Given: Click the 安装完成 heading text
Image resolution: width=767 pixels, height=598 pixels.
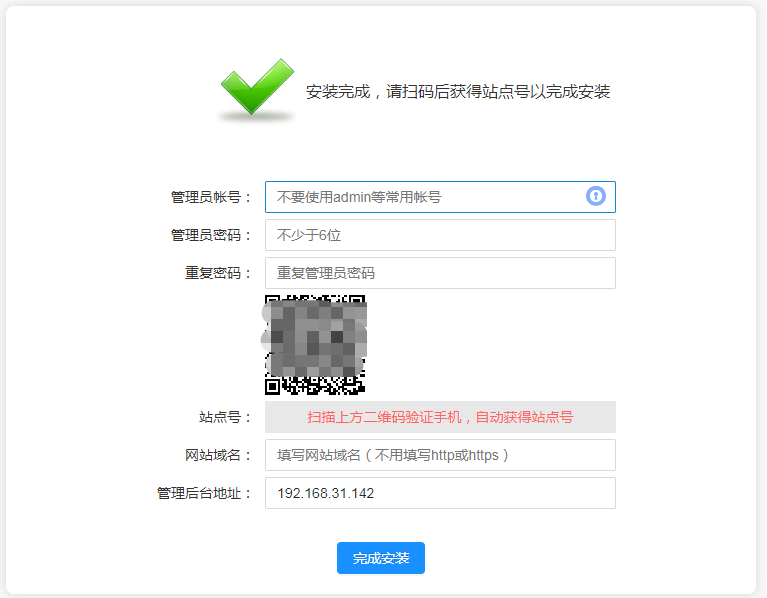Looking at the screenshot, I should (458, 91).
